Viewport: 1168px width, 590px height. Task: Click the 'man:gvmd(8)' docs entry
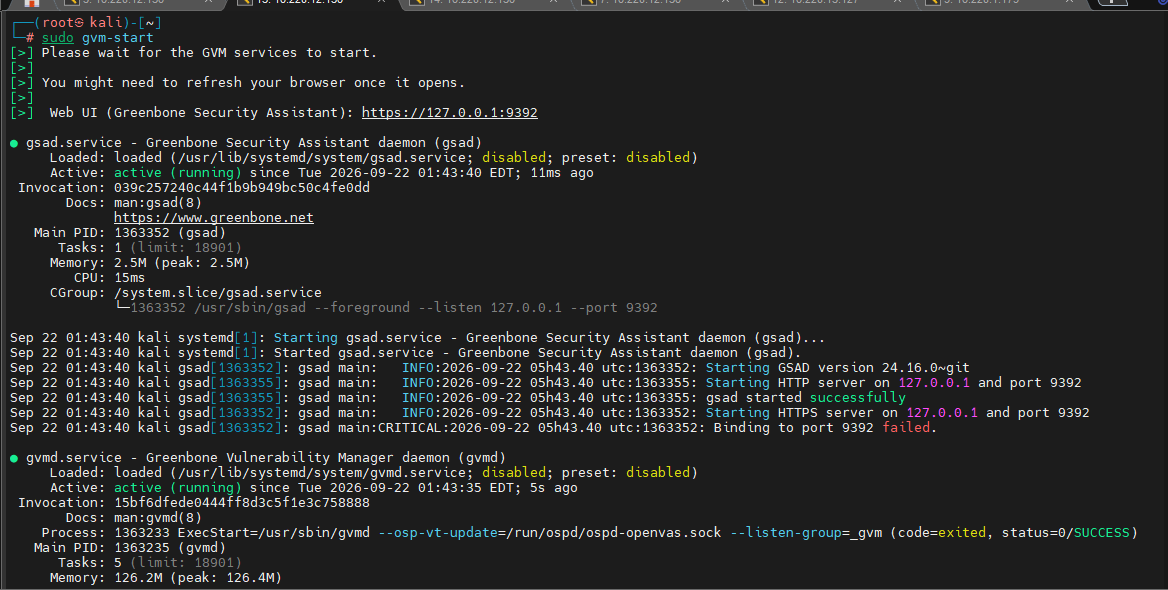158,518
